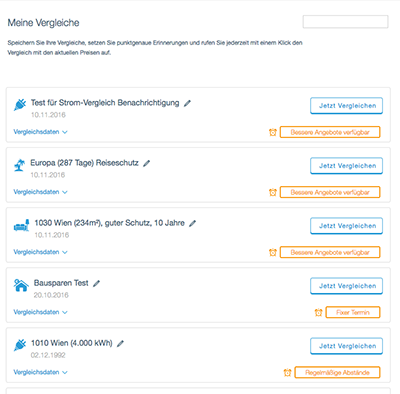The width and height of the screenshot is (400, 394).
Task: Expand Vergleichsdaten for Europa Reiseschutz
Action: [x=40, y=192]
